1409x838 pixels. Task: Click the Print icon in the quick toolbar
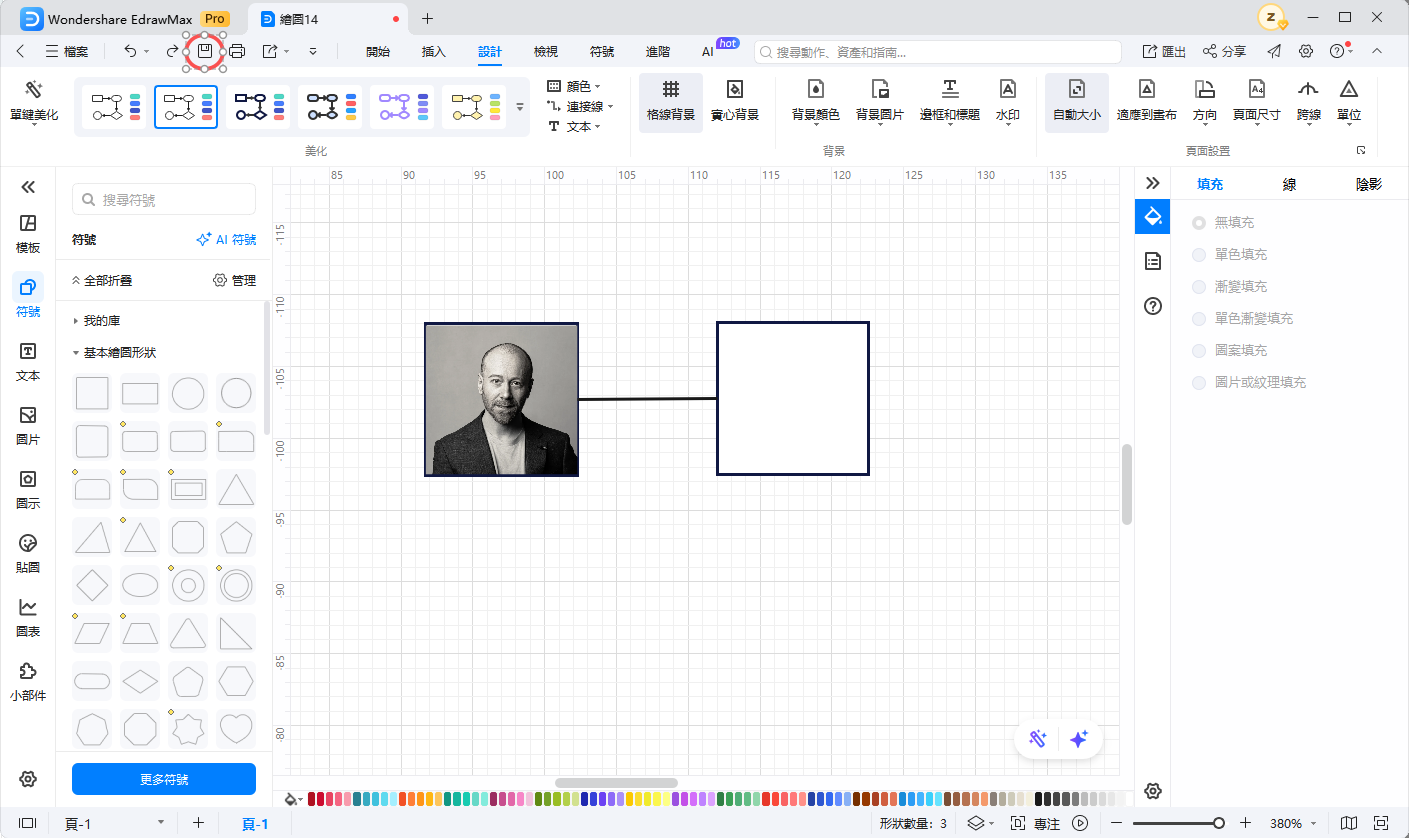(x=237, y=51)
